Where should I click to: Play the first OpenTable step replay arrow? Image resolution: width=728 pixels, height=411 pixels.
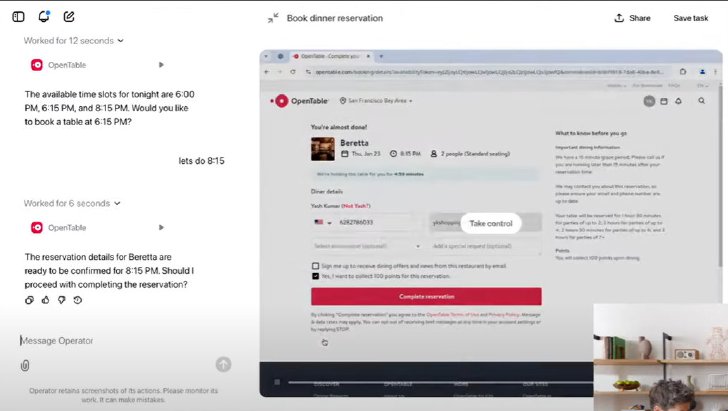click(161, 65)
